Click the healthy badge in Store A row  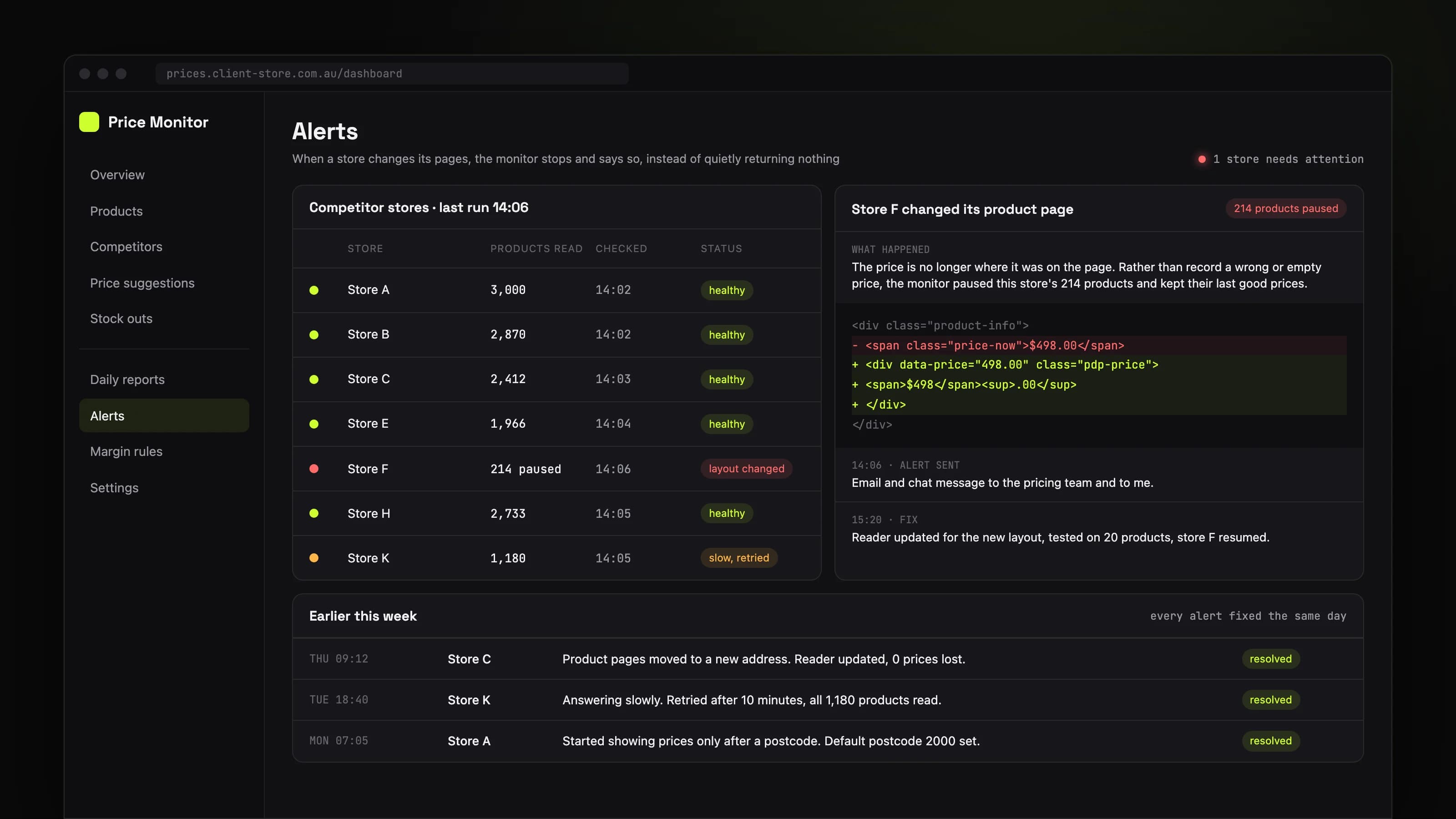[x=726, y=290]
